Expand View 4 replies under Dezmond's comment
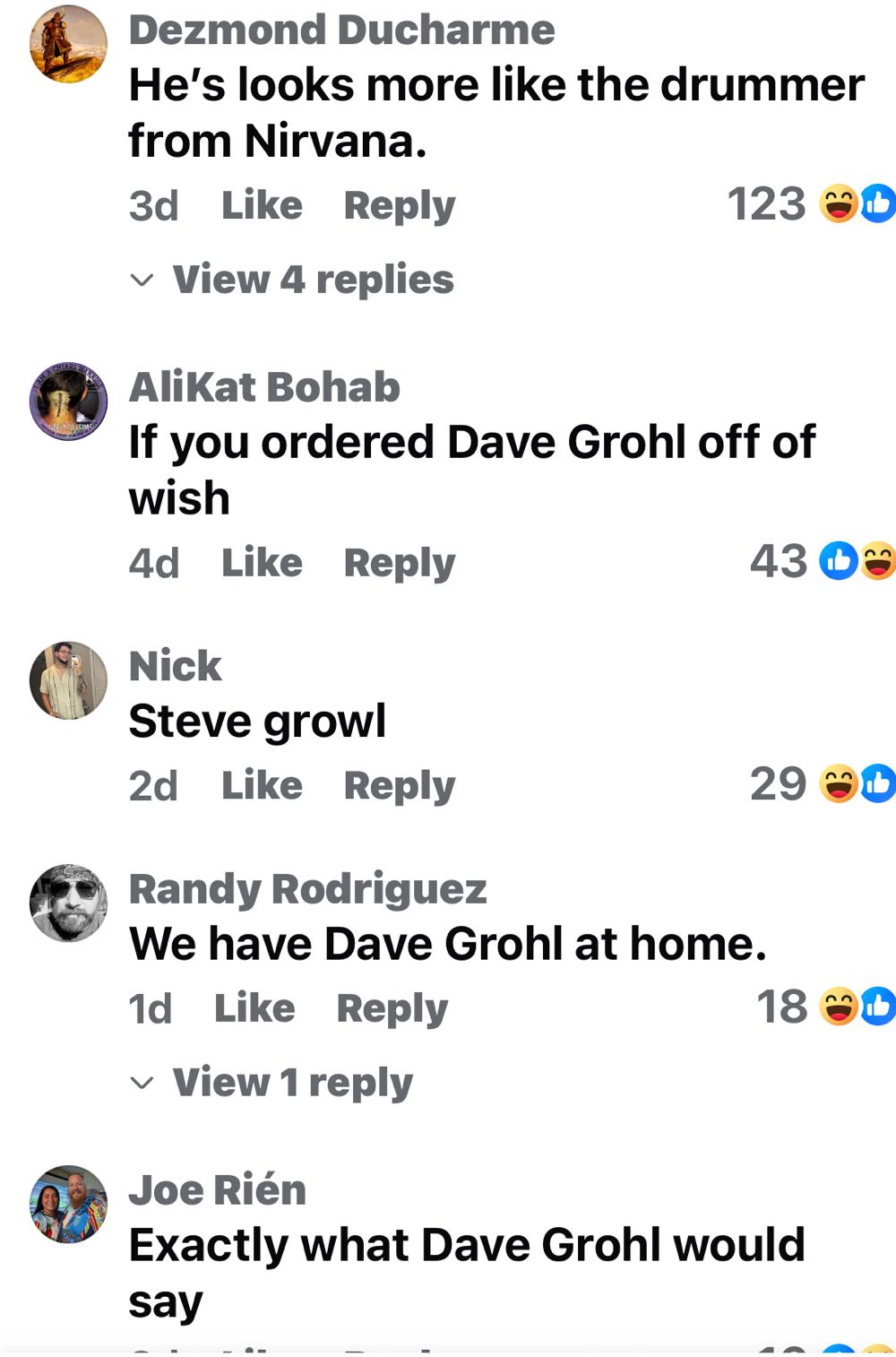896x1357 pixels. click(x=293, y=280)
